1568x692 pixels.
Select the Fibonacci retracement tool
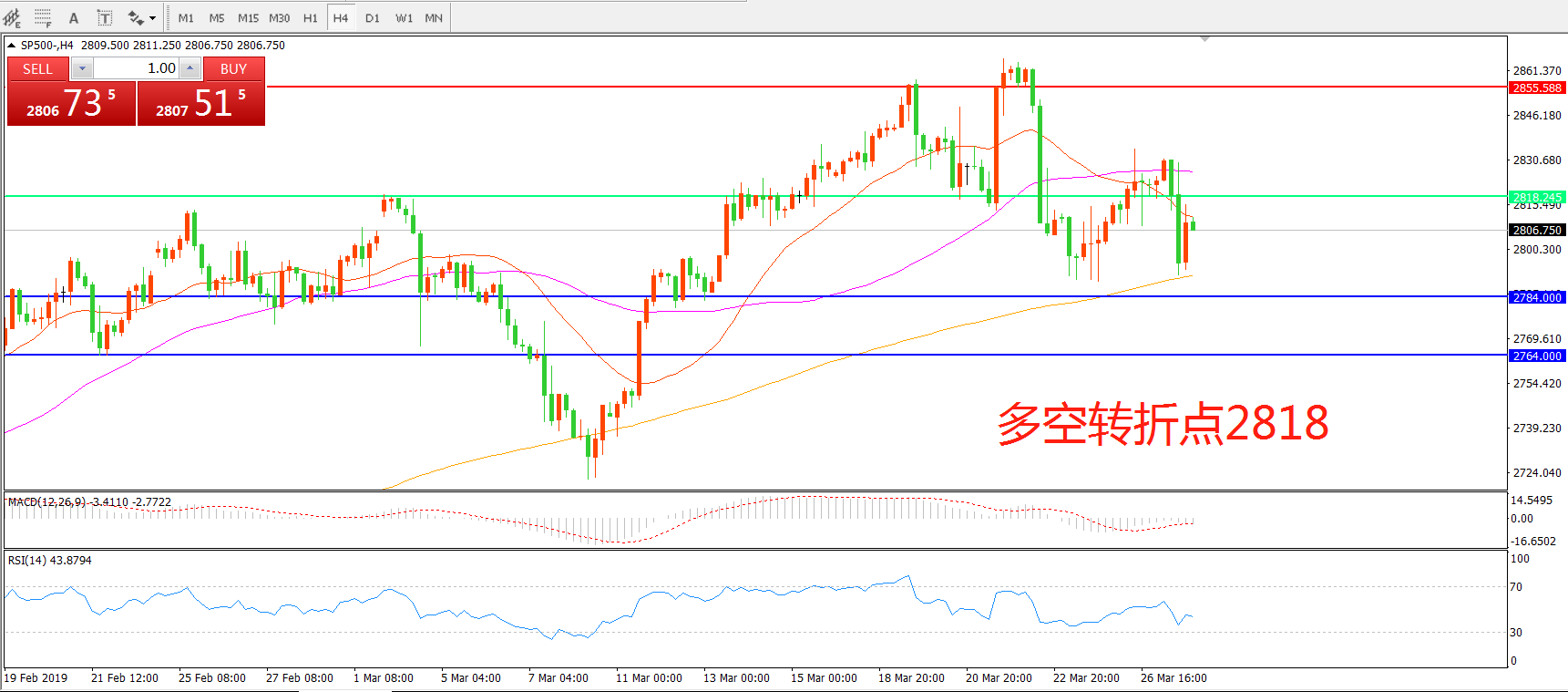(x=43, y=17)
